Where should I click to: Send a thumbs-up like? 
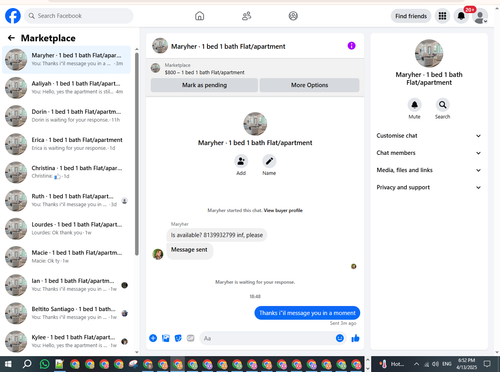tap(355, 338)
